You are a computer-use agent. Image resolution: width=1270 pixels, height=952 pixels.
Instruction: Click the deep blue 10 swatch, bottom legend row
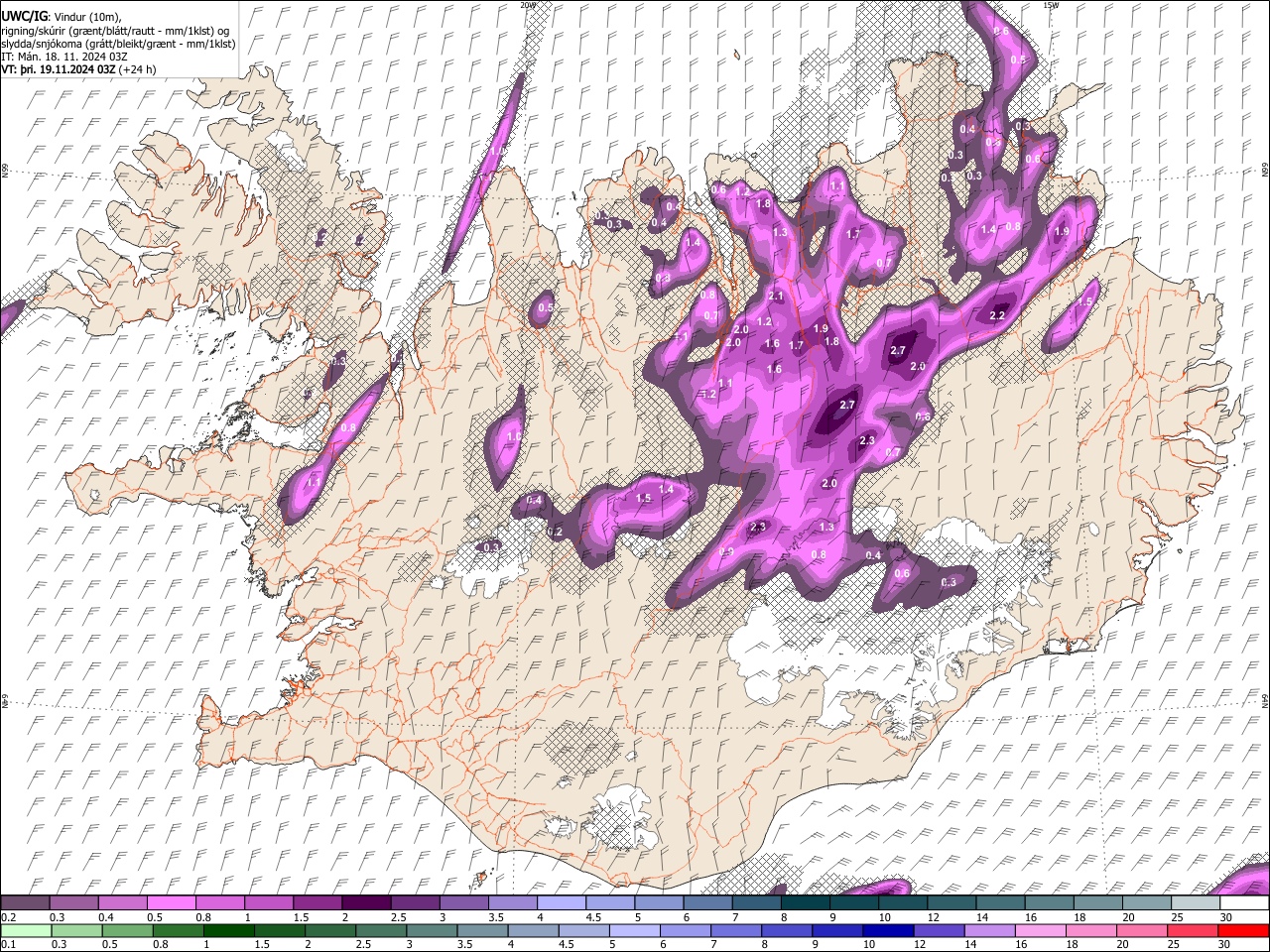888,930
